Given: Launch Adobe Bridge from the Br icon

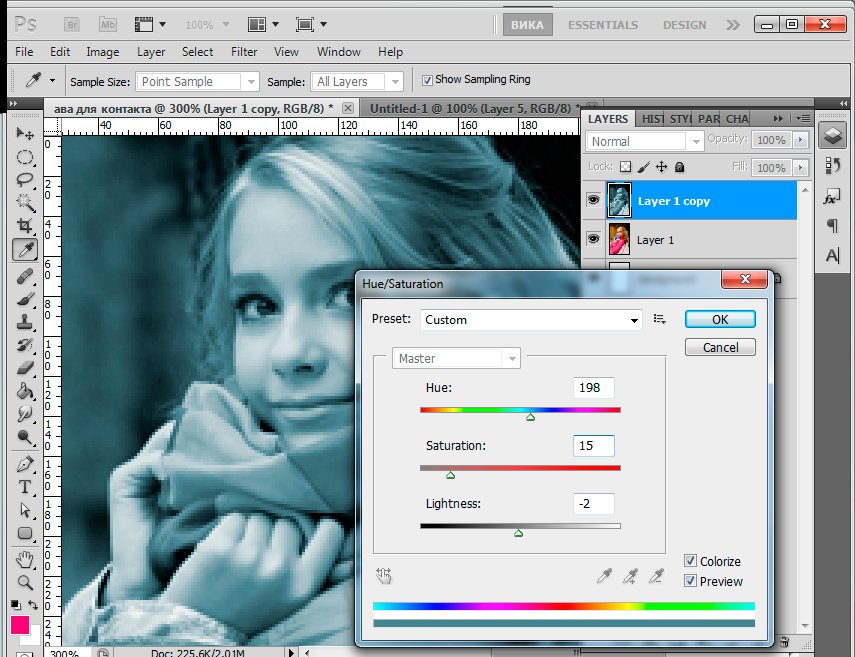Looking at the screenshot, I should [73, 23].
